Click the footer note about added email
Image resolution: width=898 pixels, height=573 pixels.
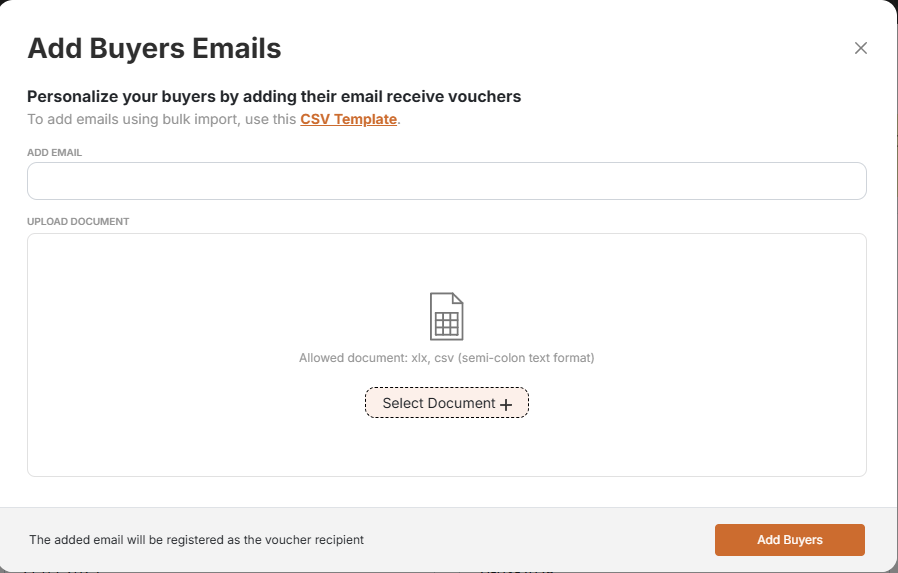pos(196,540)
